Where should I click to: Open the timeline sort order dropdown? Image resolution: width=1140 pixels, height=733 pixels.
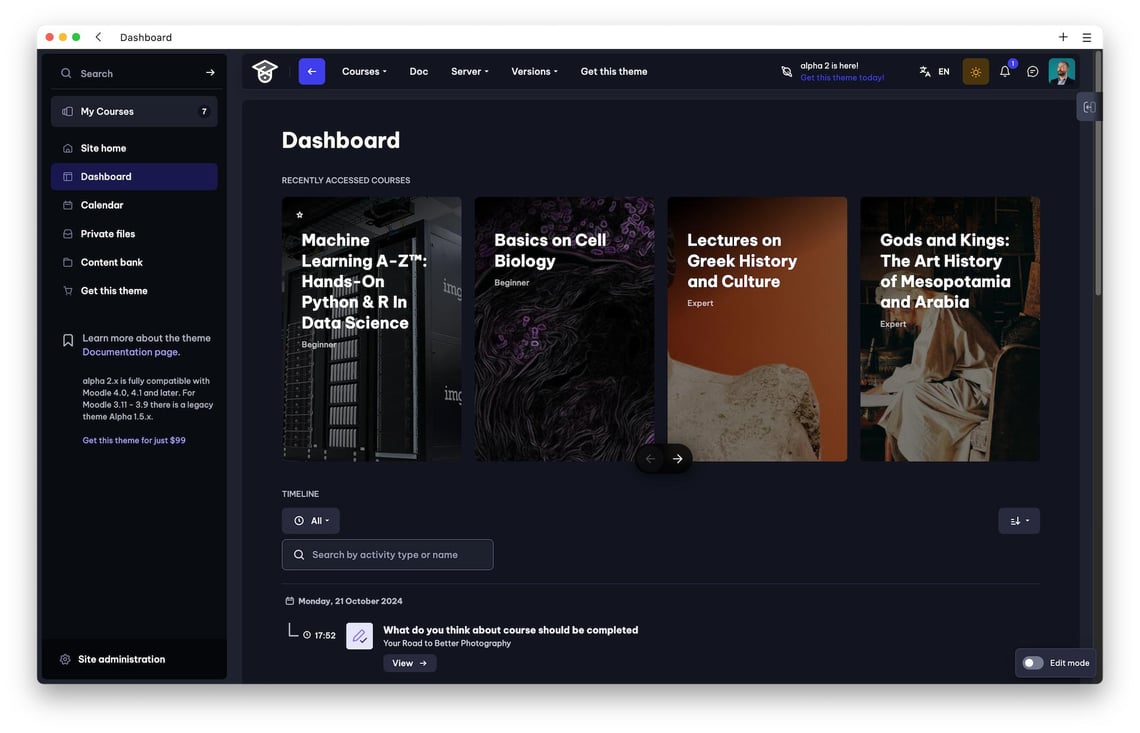click(1019, 521)
